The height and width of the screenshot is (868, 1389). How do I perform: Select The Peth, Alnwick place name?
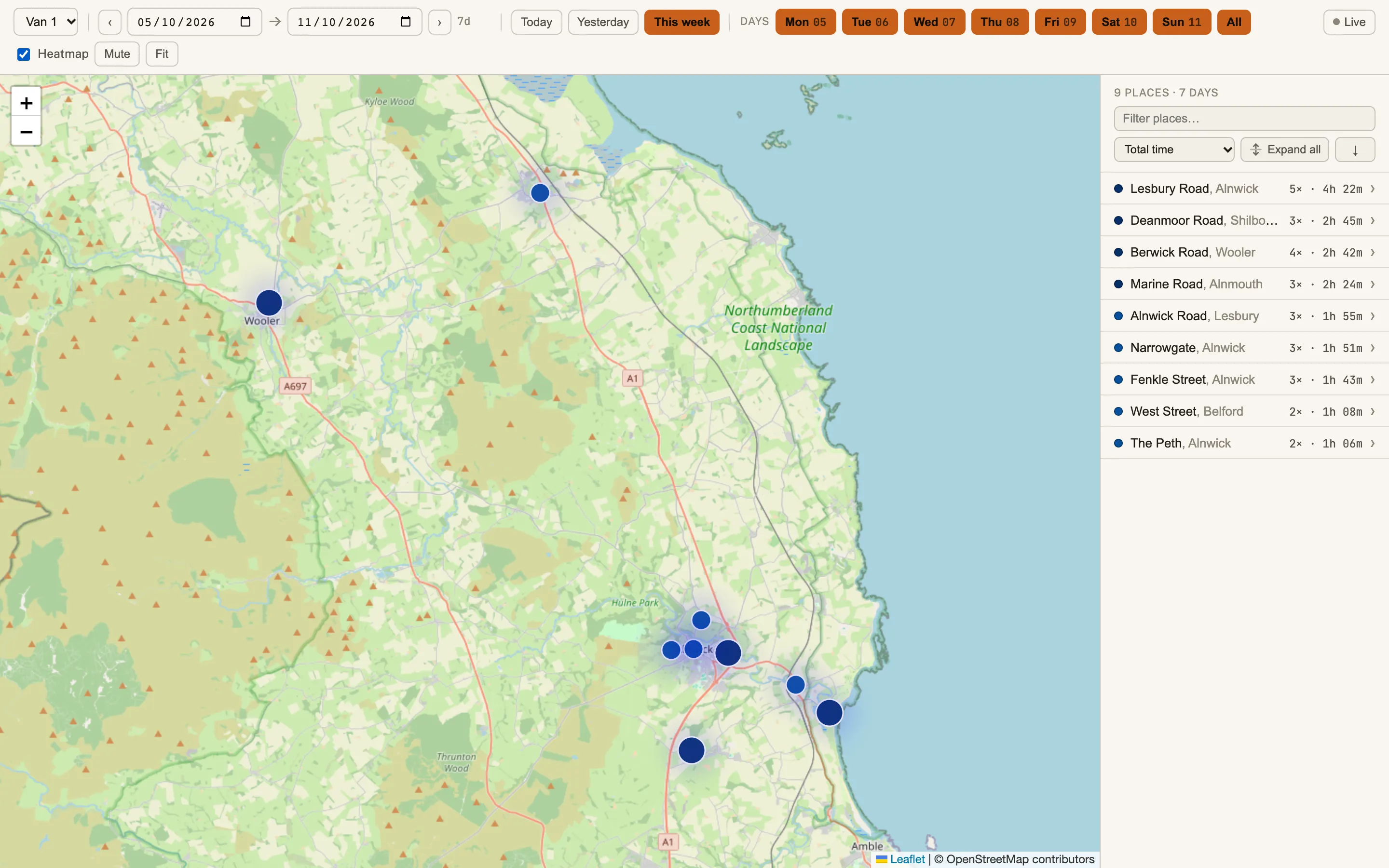pos(1181,444)
